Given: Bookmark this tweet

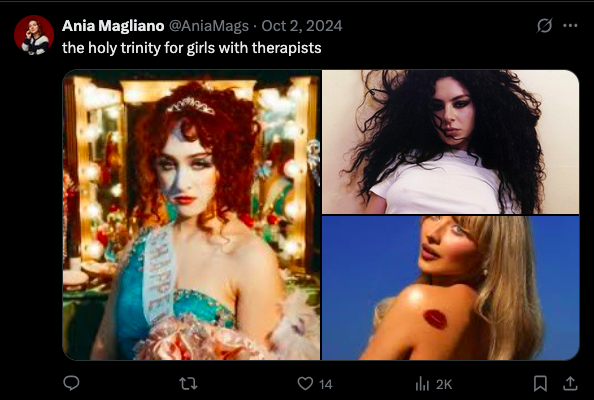Looking at the screenshot, I should coord(540,383).
